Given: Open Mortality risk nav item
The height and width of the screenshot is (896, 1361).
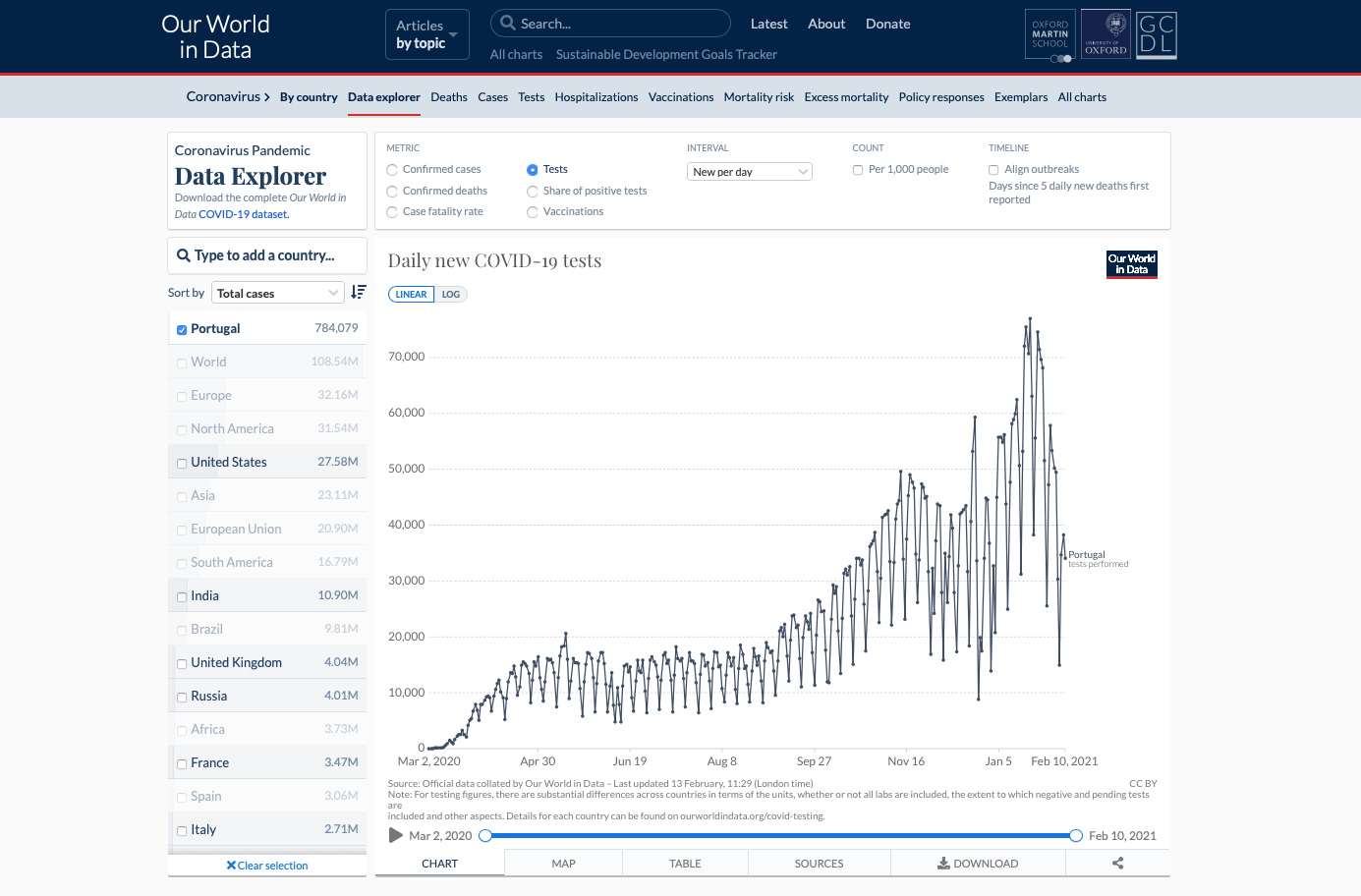Looking at the screenshot, I should pos(759,97).
